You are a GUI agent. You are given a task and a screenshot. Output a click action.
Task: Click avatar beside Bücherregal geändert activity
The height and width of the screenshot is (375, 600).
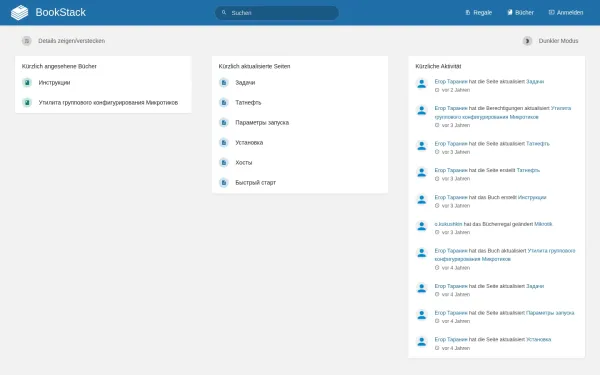(422, 226)
